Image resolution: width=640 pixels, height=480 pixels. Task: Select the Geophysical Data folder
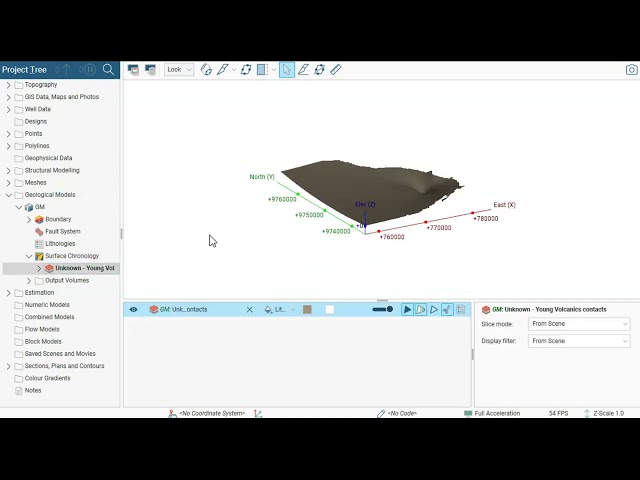point(48,158)
